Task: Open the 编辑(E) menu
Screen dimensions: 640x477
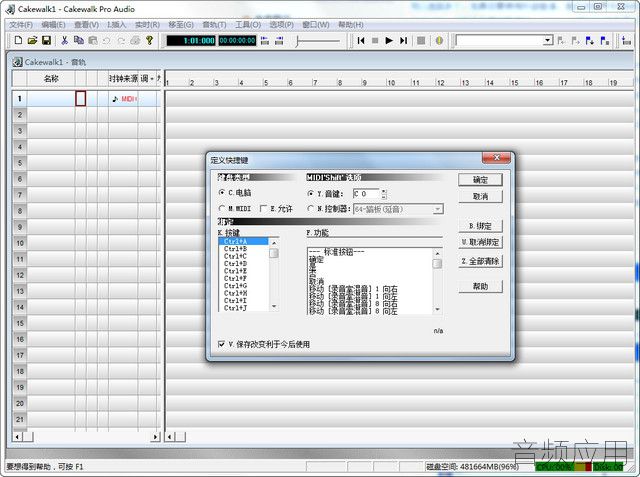Action: coord(53,25)
